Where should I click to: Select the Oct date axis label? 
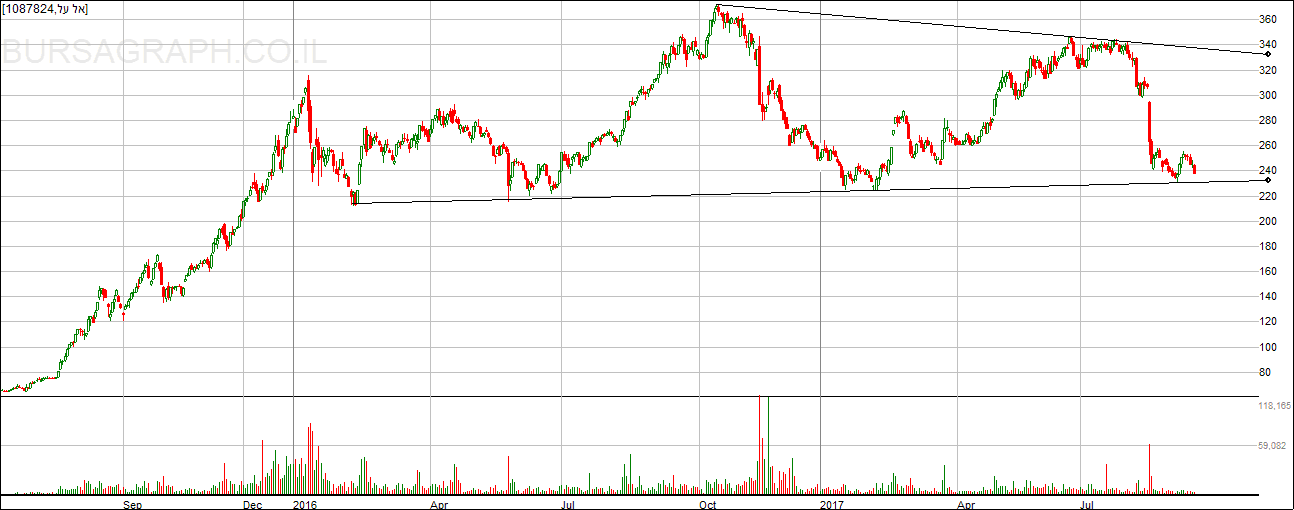[707, 504]
